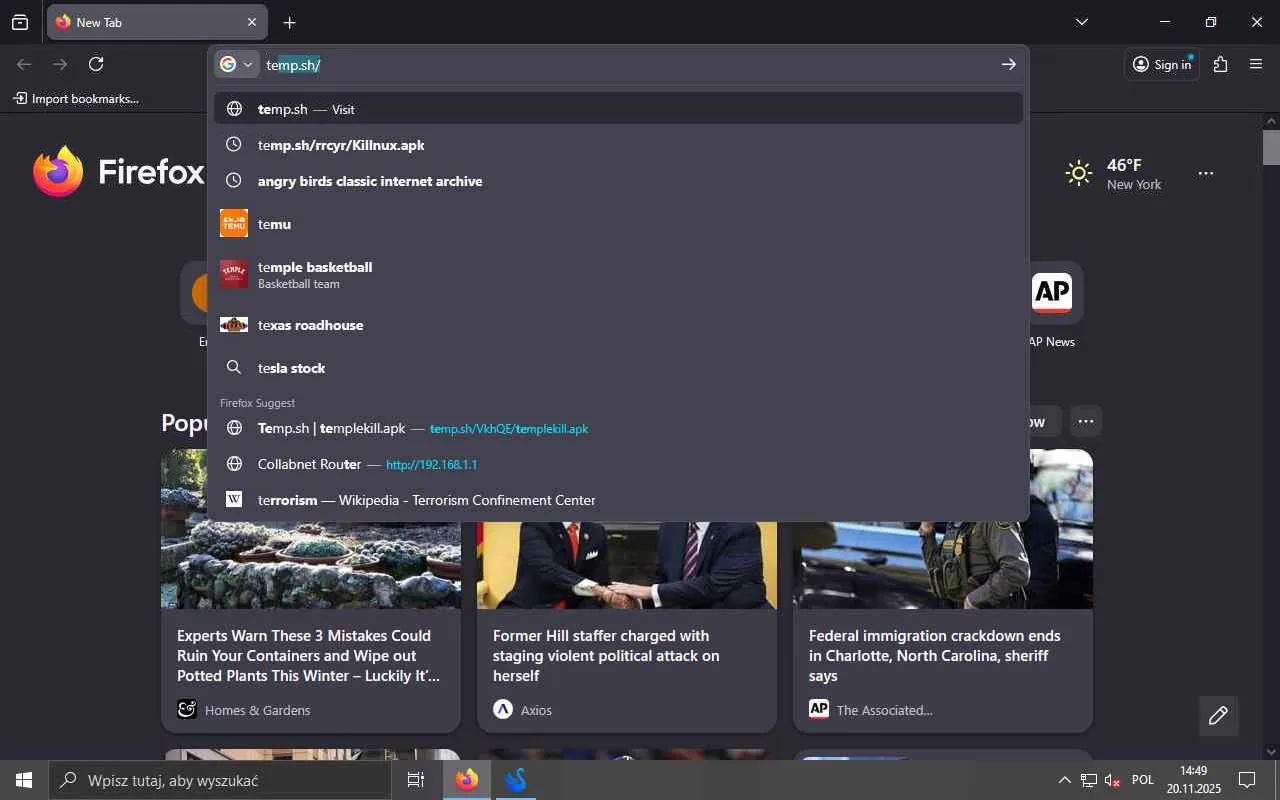Show hidden system tray icons
The width and height of the screenshot is (1280, 800).
(1064, 780)
